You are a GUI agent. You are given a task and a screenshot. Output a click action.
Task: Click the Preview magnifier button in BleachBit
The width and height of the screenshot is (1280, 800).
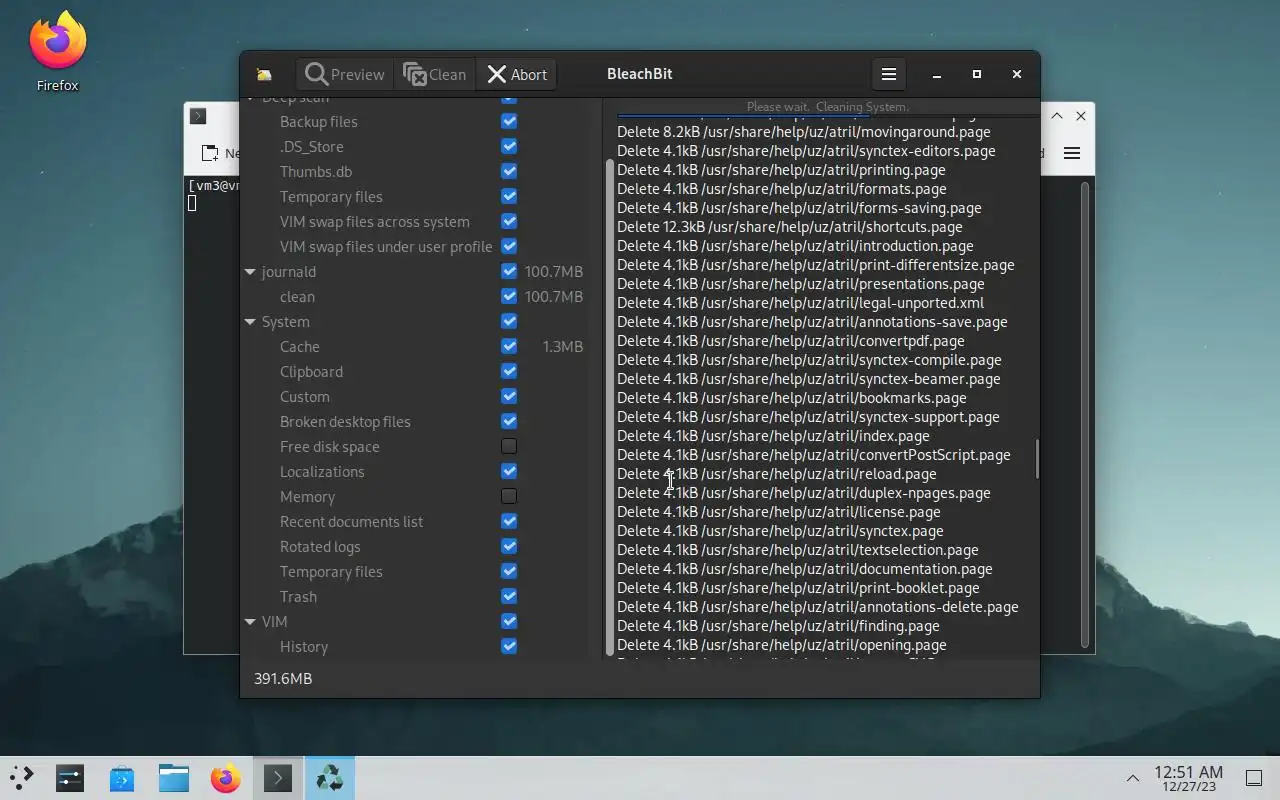(345, 74)
